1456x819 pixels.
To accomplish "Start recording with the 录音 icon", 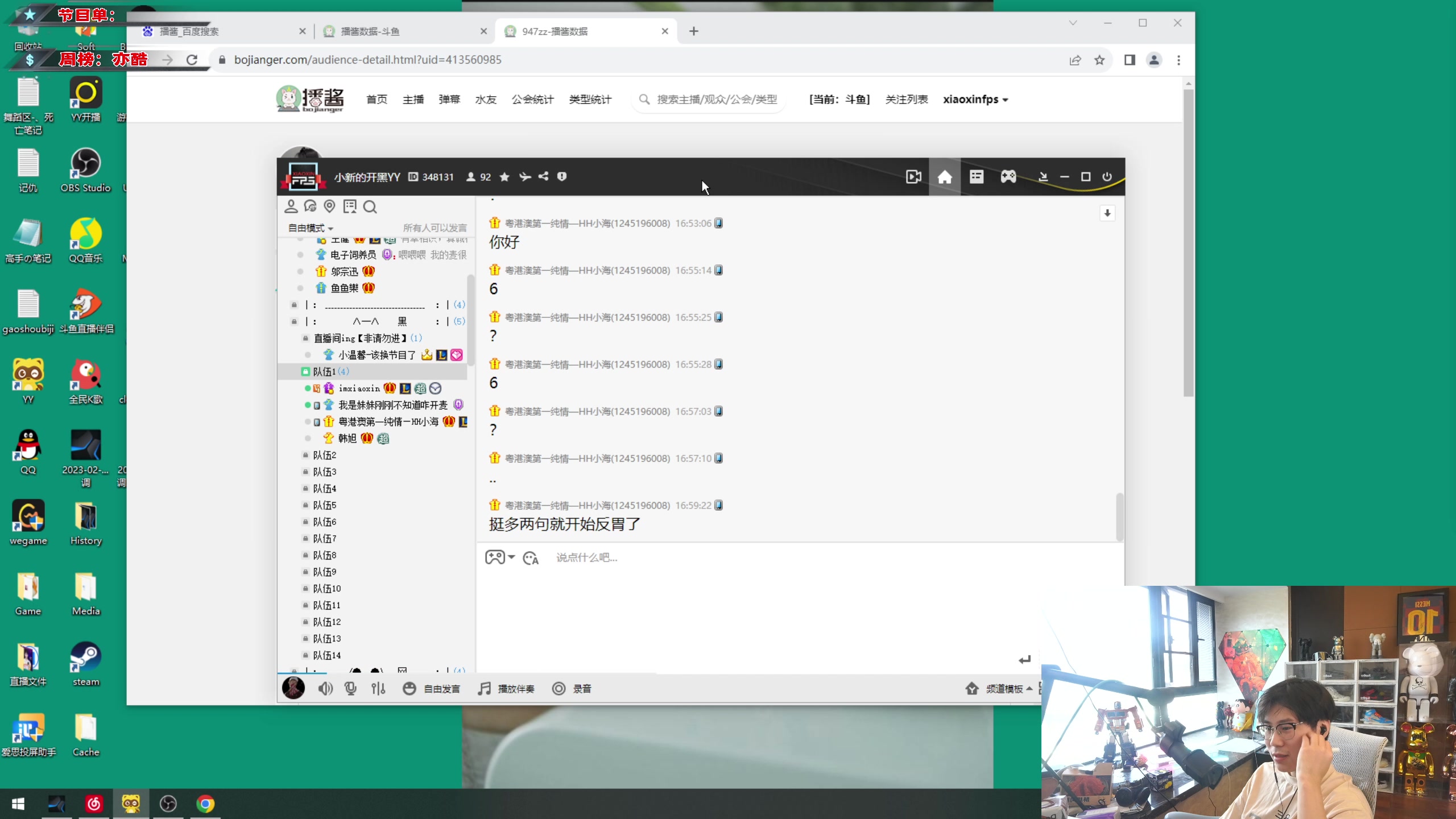I will pos(559,688).
